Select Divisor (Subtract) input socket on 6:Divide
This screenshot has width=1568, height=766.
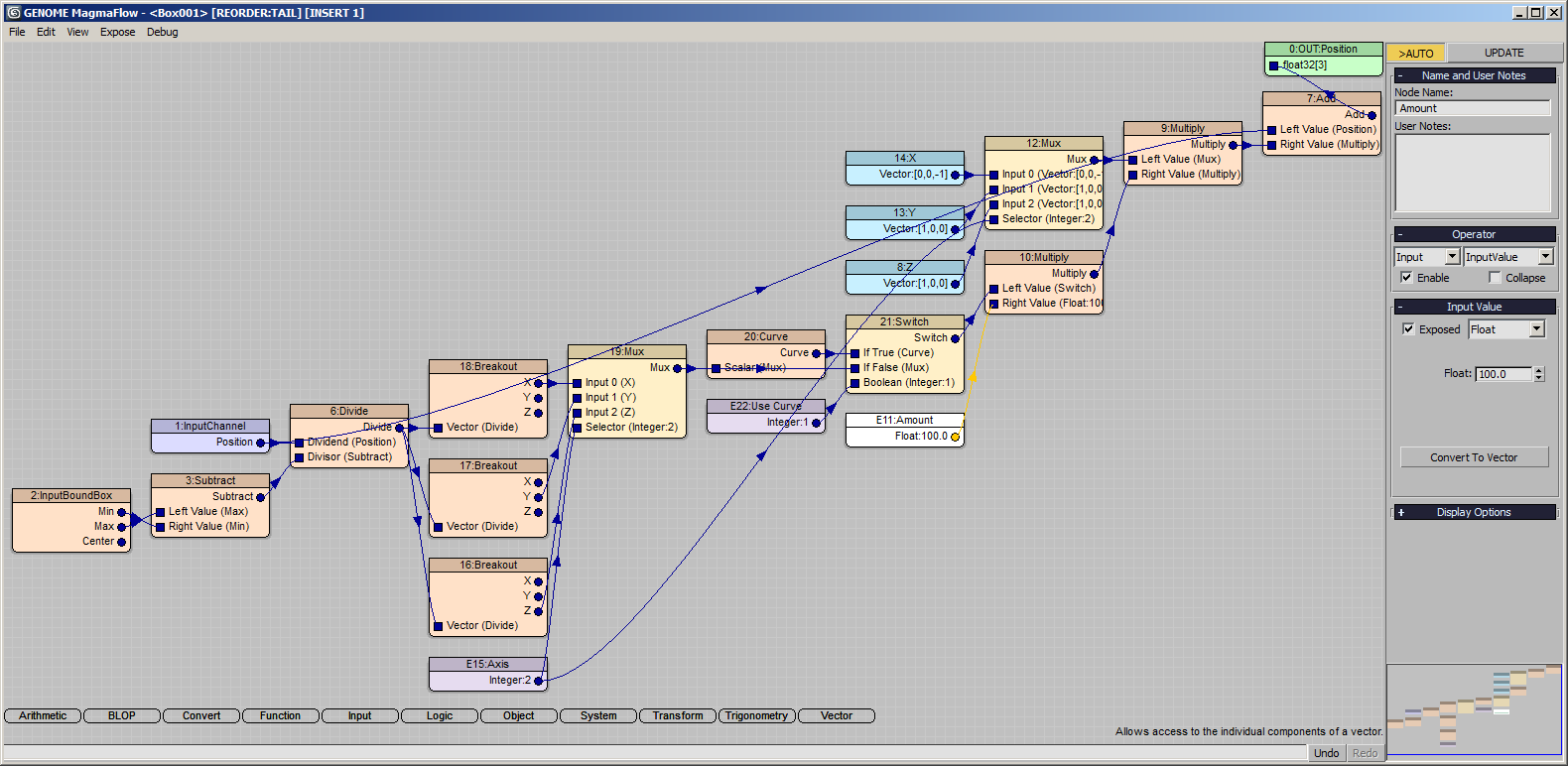[299, 457]
